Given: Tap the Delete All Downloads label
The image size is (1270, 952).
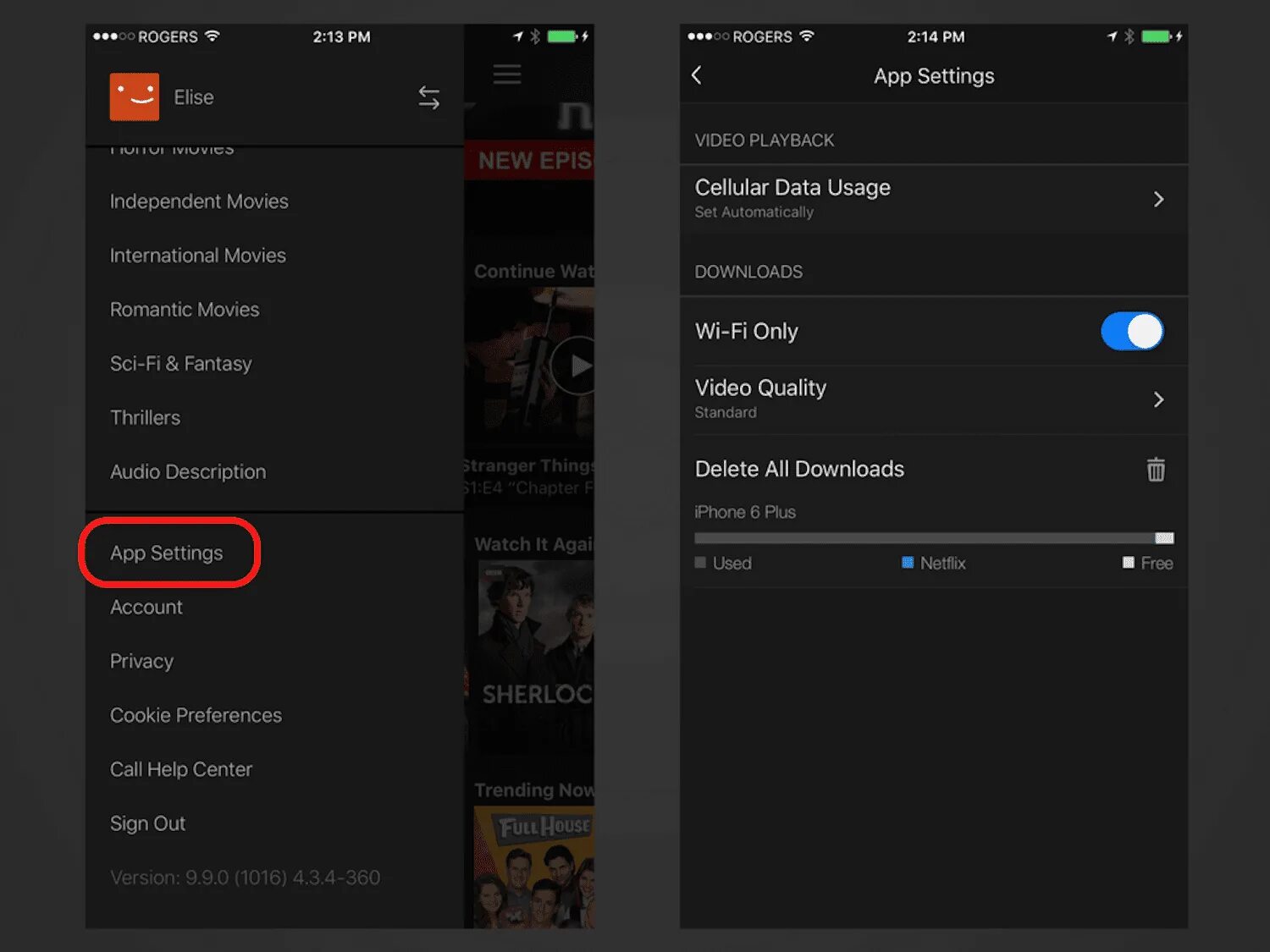Looking at the screenshot, I should point(799,469).
